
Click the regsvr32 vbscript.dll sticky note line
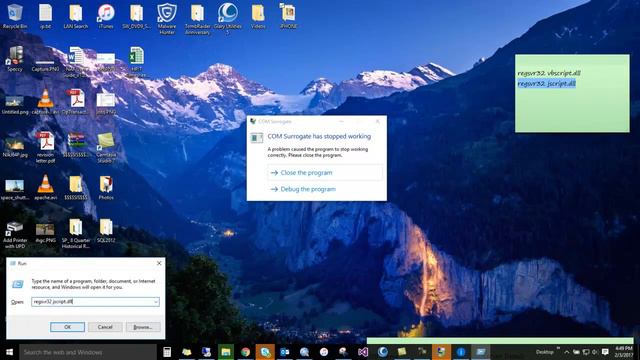(549, 73)
